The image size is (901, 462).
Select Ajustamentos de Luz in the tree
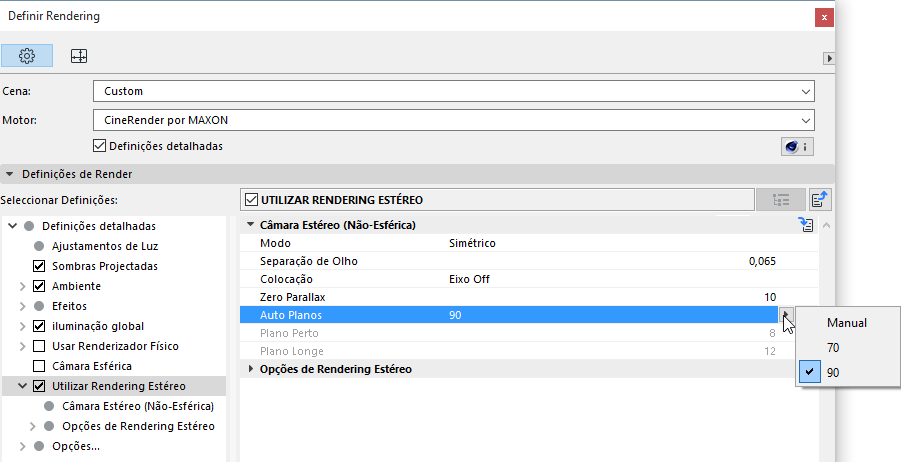tap(104, 246)
